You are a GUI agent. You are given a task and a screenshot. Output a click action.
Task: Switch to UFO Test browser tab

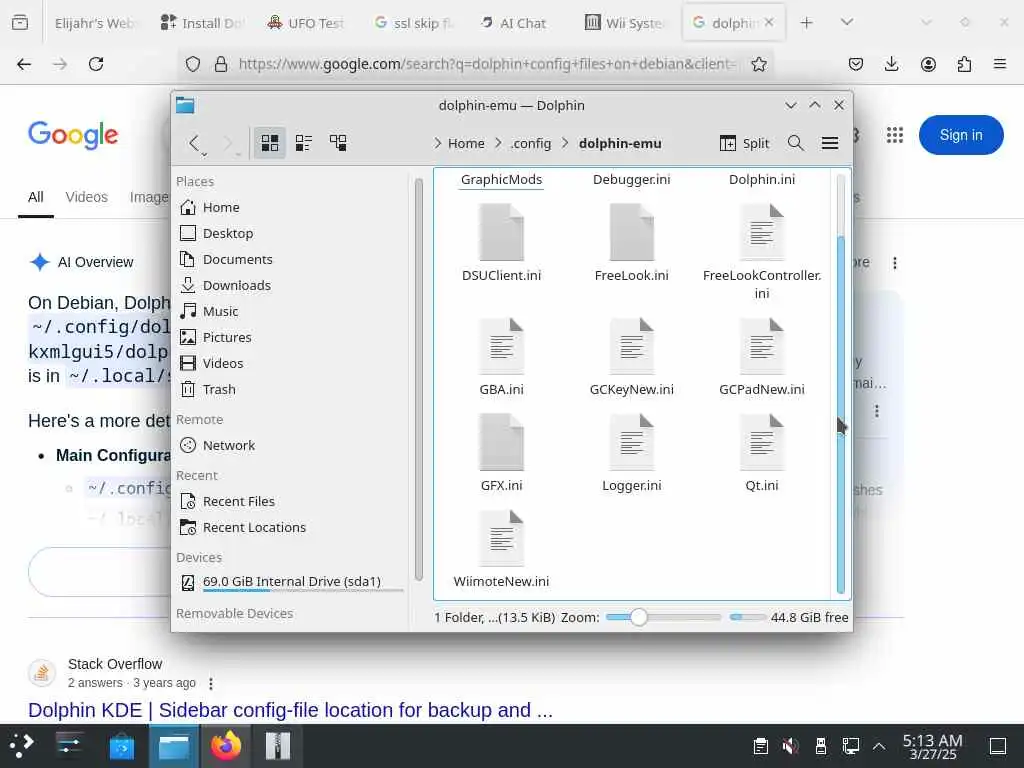pos(307,23)
